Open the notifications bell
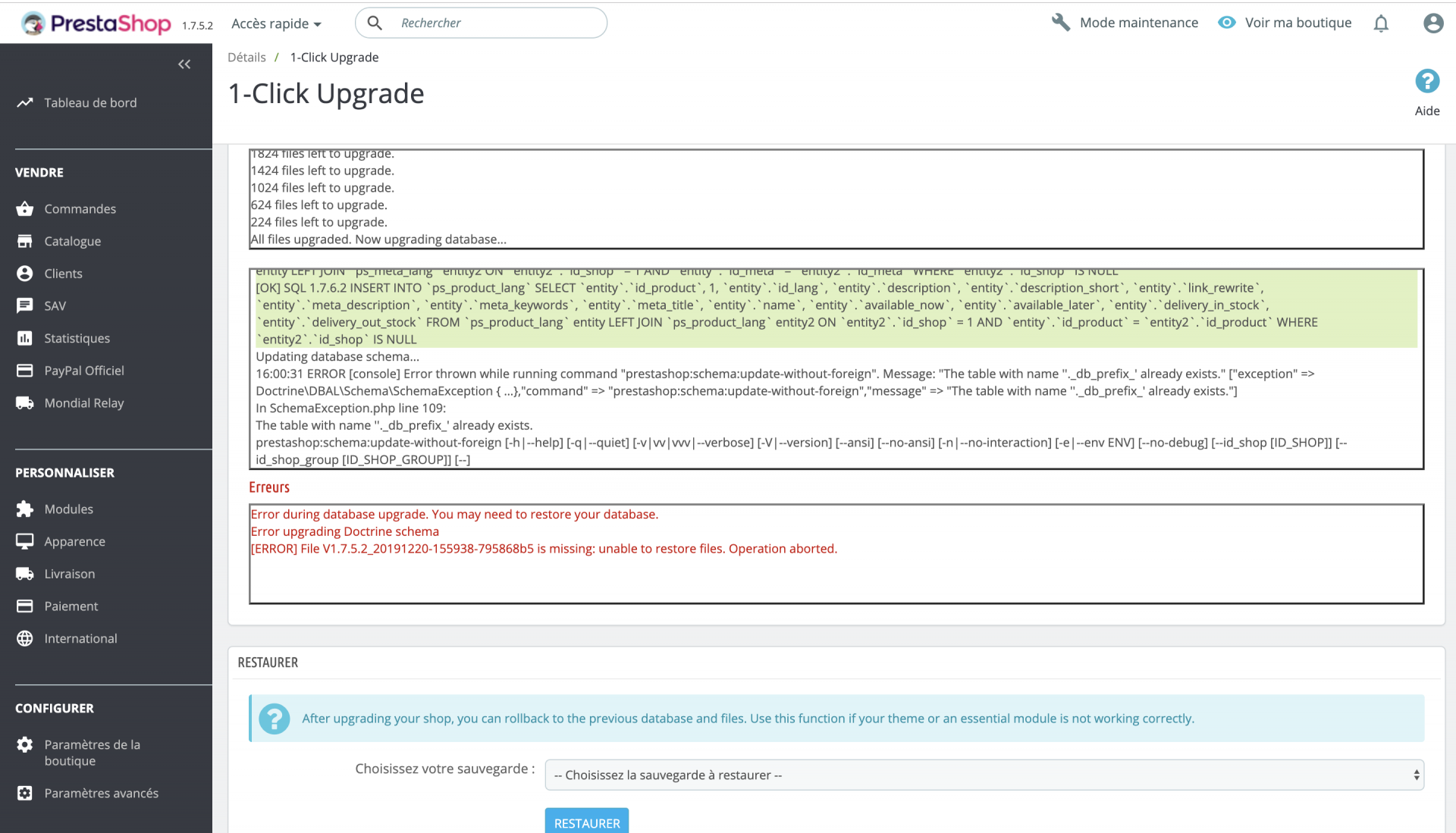Screen dimensions: 1456x833 tap(1381, 23)
